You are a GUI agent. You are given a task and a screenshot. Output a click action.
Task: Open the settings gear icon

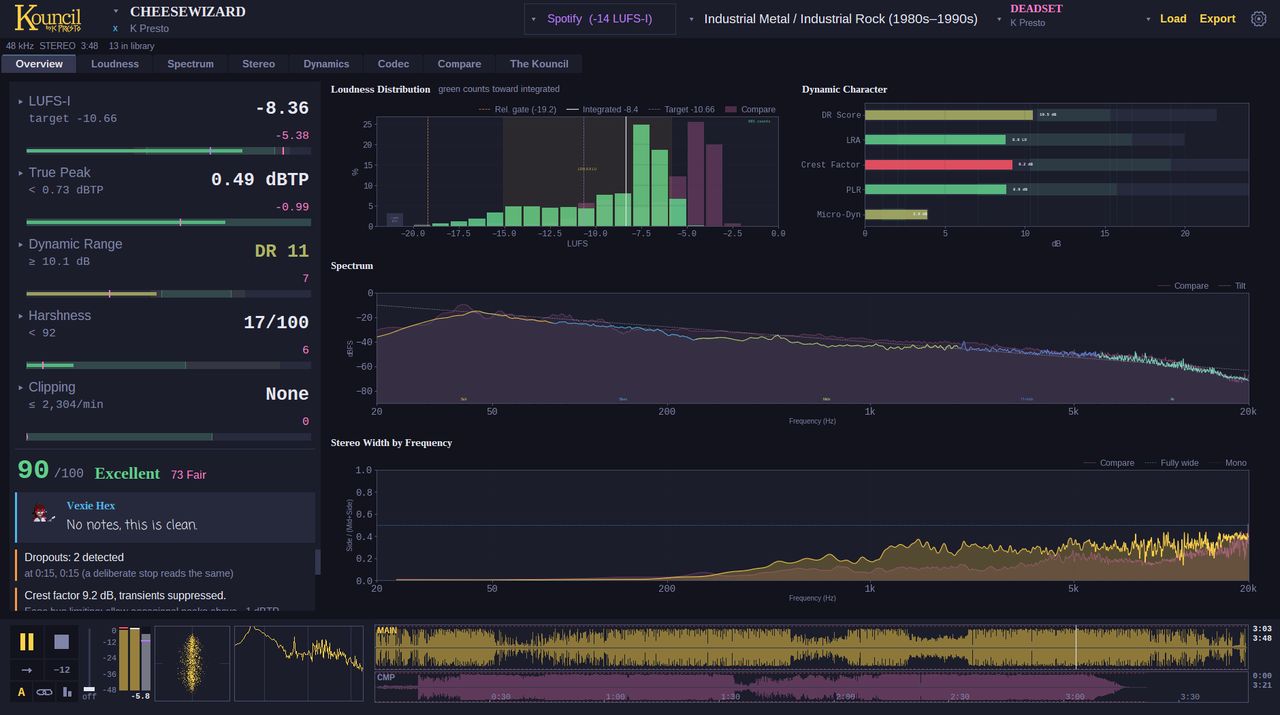(1259, 19)
